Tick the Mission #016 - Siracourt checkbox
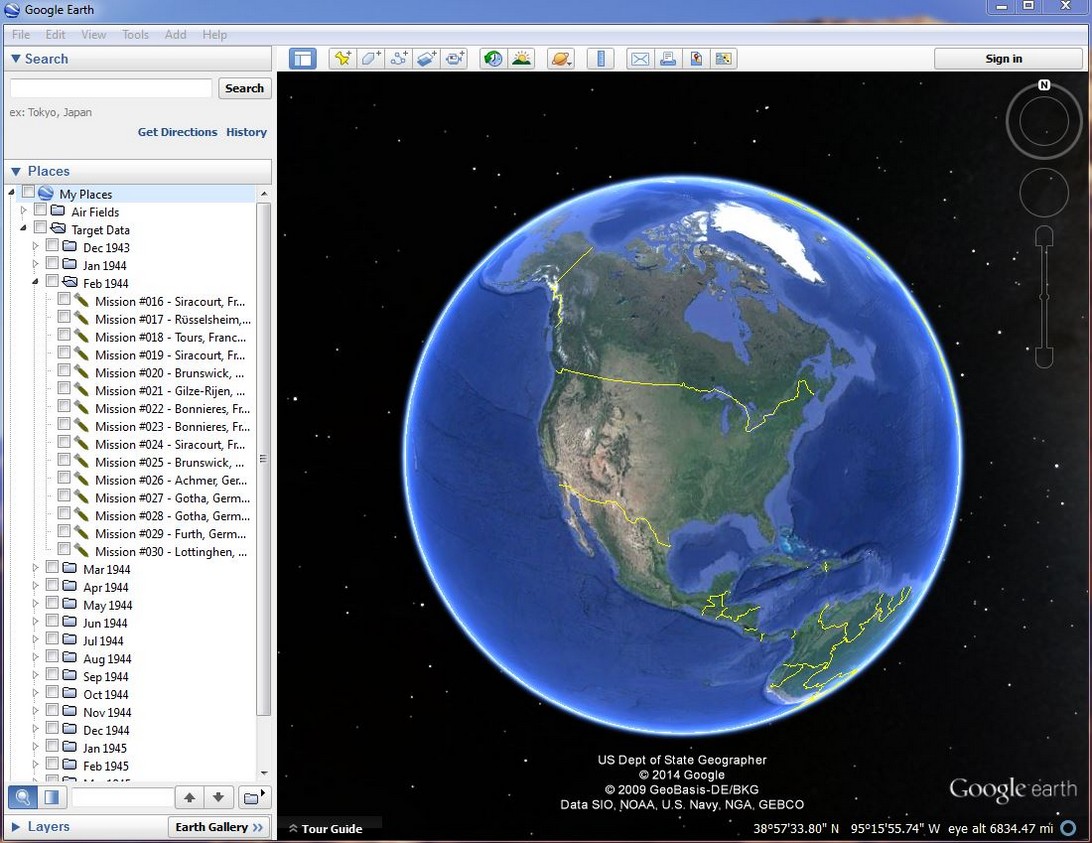Screen dimensions: 1092x843 click(x=64, y=299)
